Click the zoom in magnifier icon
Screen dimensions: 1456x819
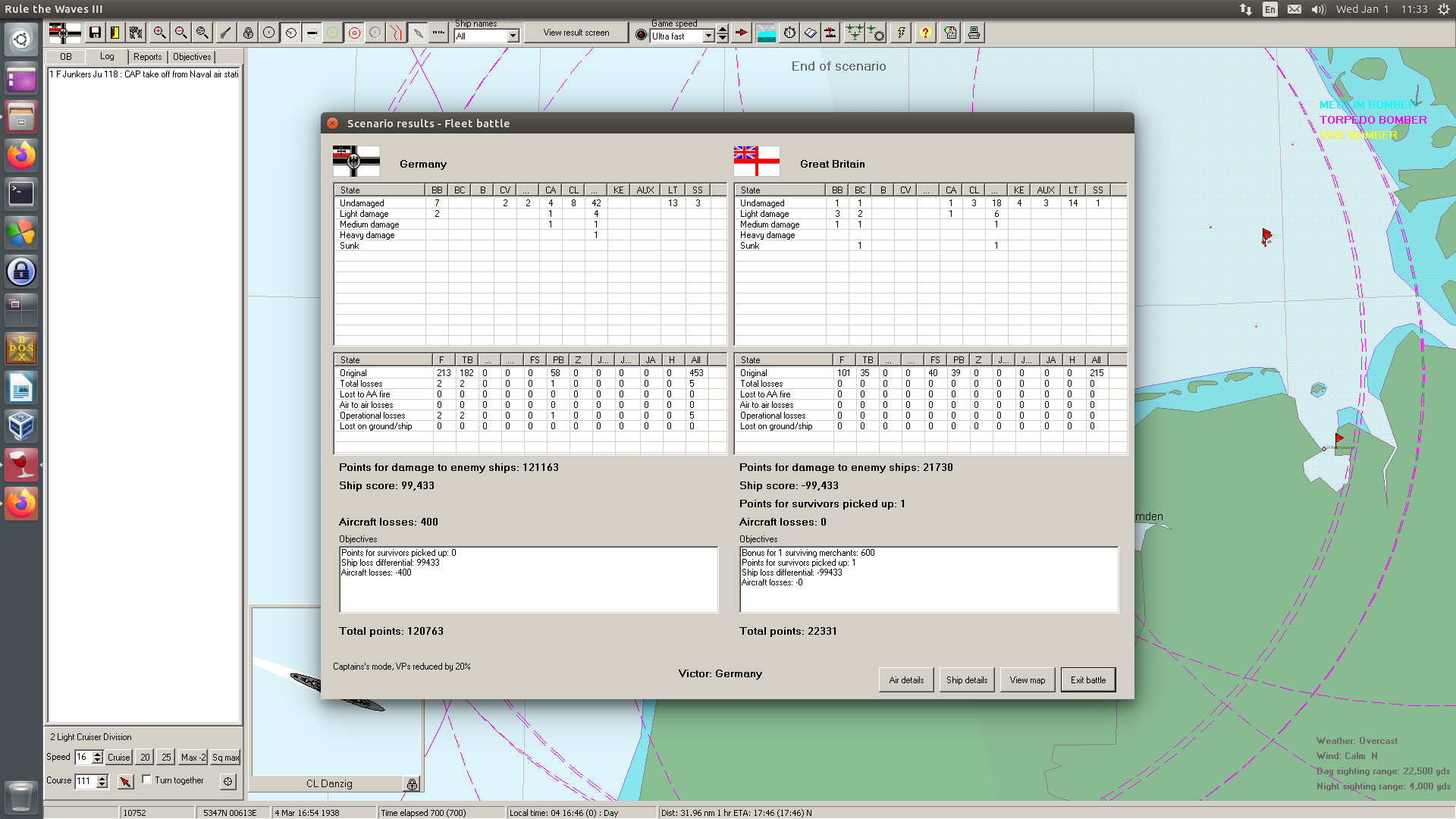point(159,33)
